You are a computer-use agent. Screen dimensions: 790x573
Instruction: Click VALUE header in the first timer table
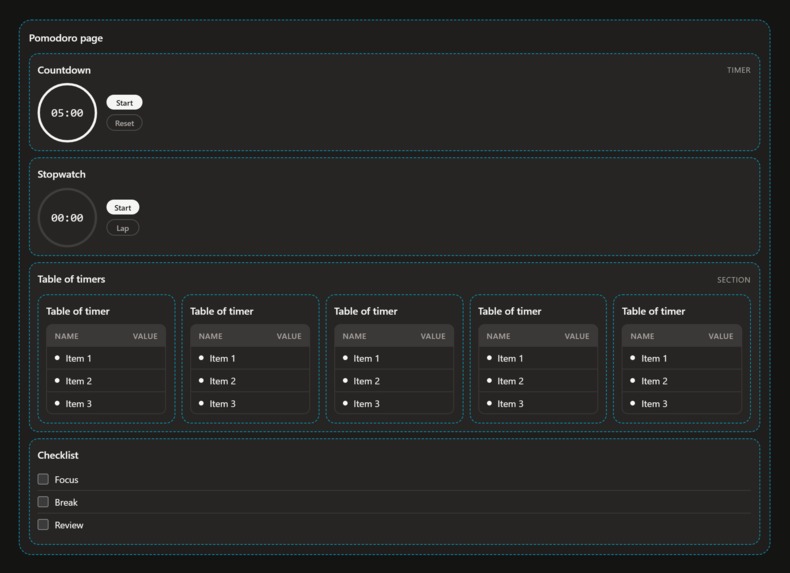pyautogui.click(x=145, y=336)
